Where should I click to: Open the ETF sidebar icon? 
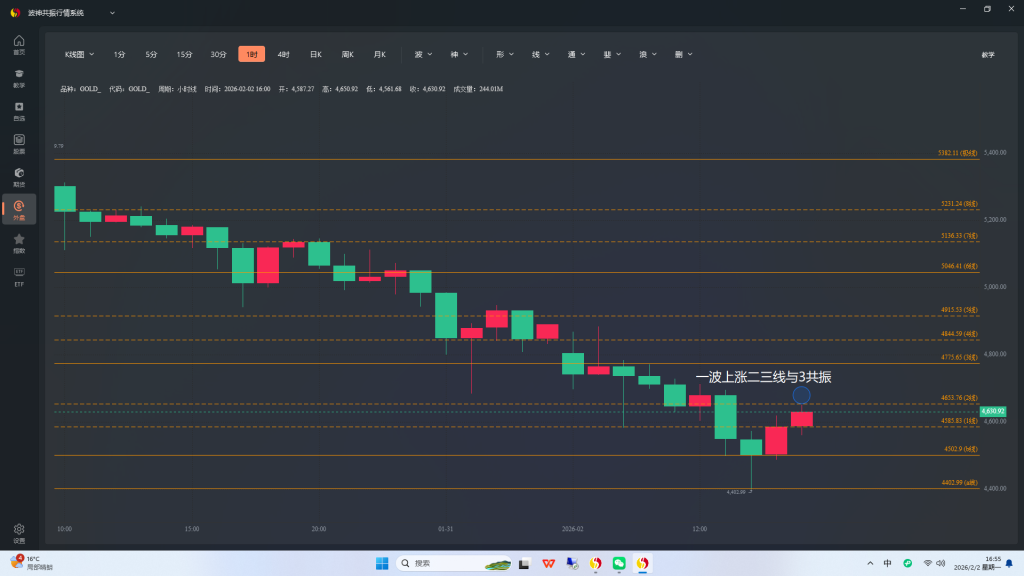[x=19, y=275]
